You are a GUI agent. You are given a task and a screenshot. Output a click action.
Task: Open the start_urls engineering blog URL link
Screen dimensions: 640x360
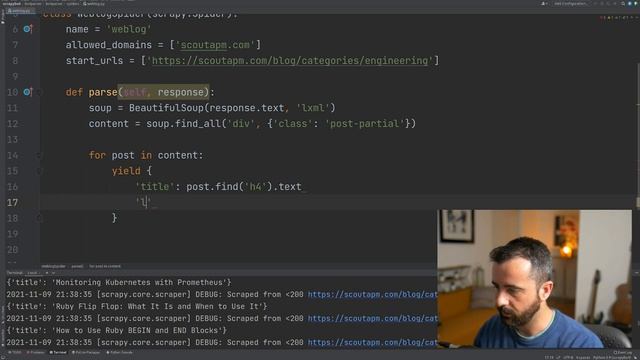click(x=289, y=61)
